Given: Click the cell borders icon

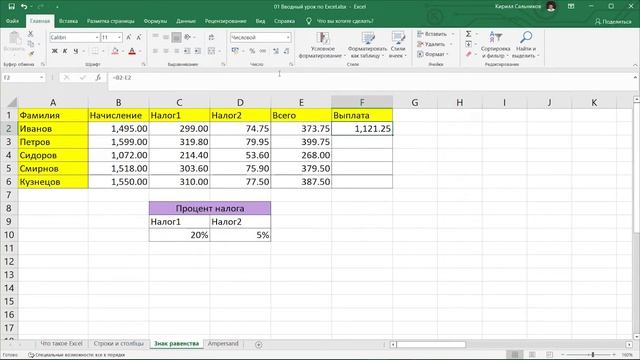Looking at the screenshot, I should coord(95,51).
